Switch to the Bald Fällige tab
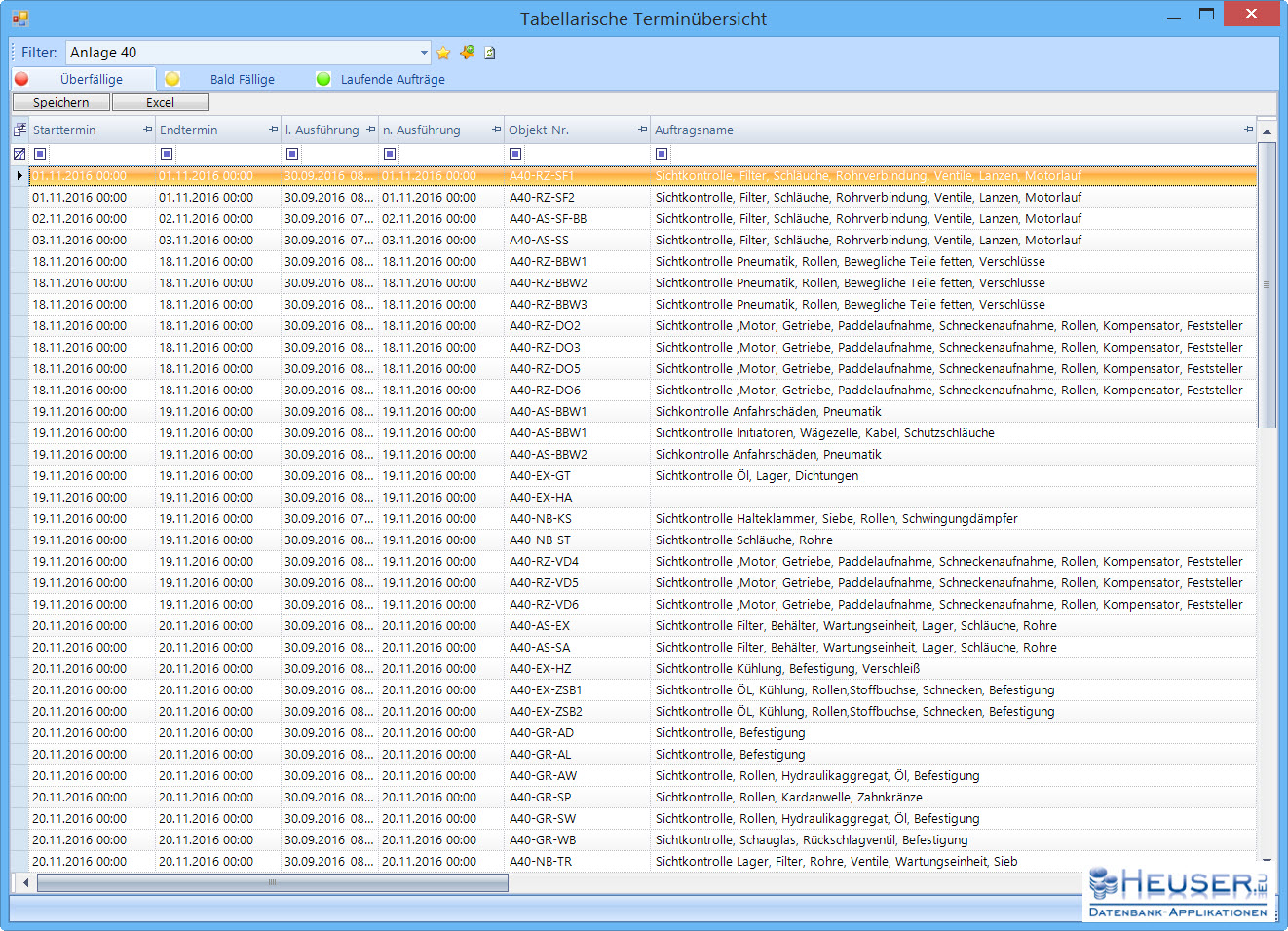 coord(242,80)
